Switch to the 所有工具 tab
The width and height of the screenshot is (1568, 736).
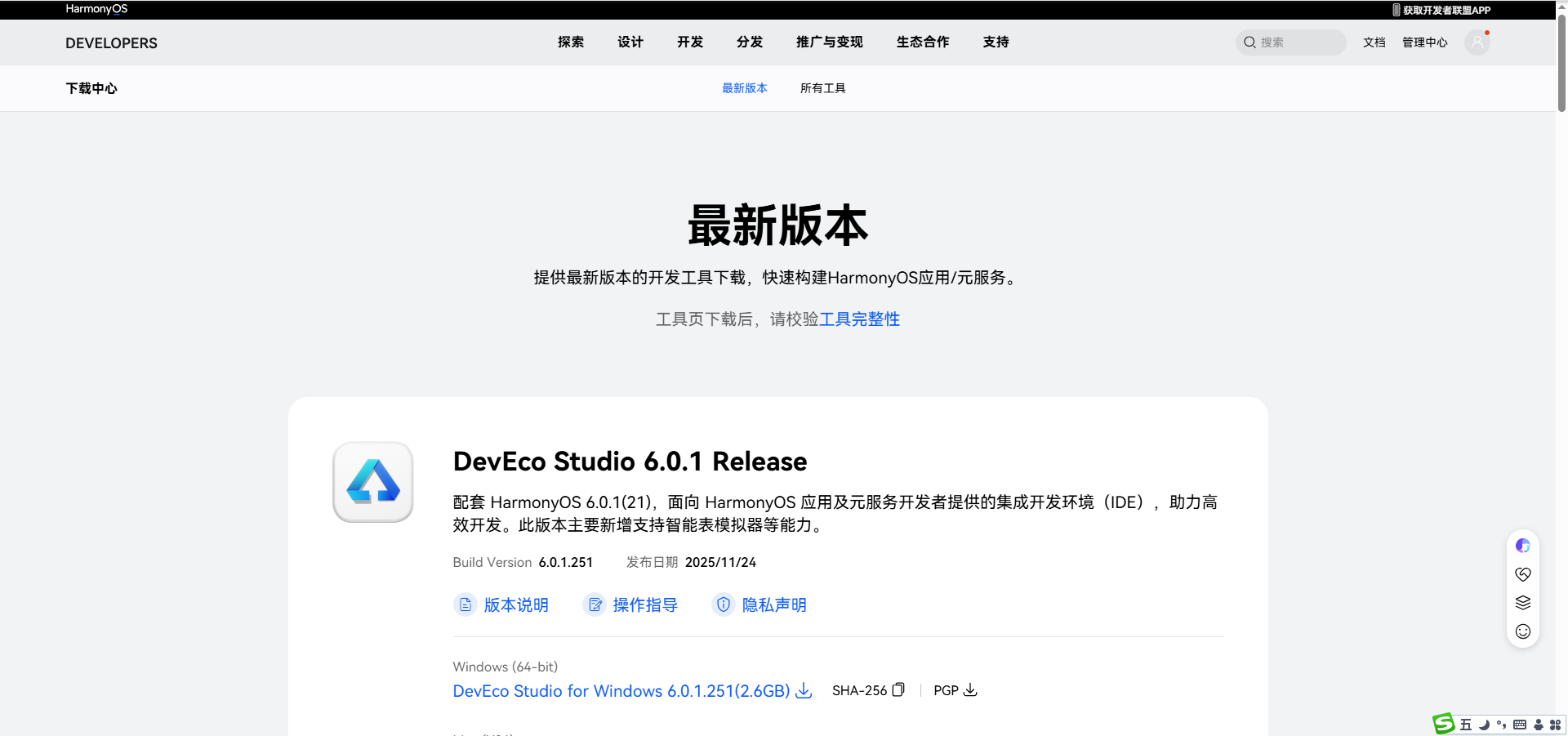[823, 88]
